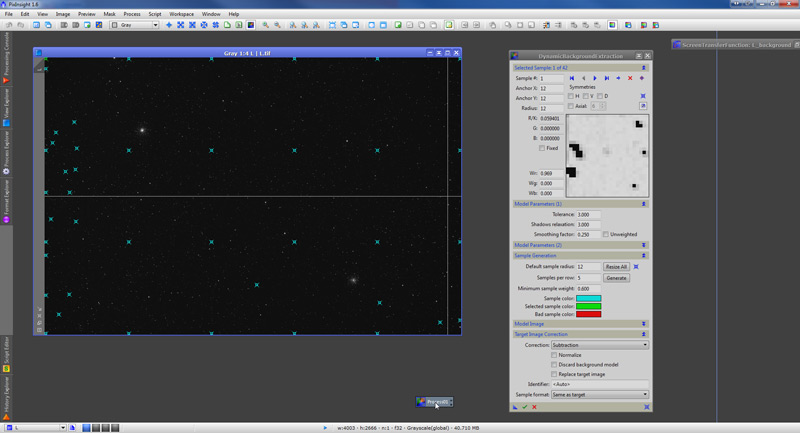Click the Resize All button

[616, 267]
